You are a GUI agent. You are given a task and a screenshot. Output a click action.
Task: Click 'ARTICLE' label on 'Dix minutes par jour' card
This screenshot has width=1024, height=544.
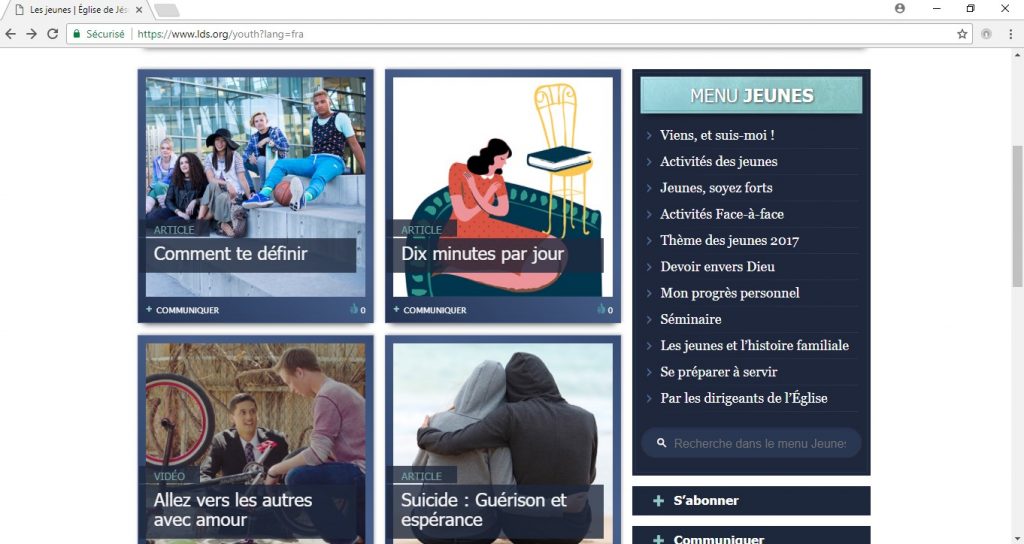click(421, 230)
